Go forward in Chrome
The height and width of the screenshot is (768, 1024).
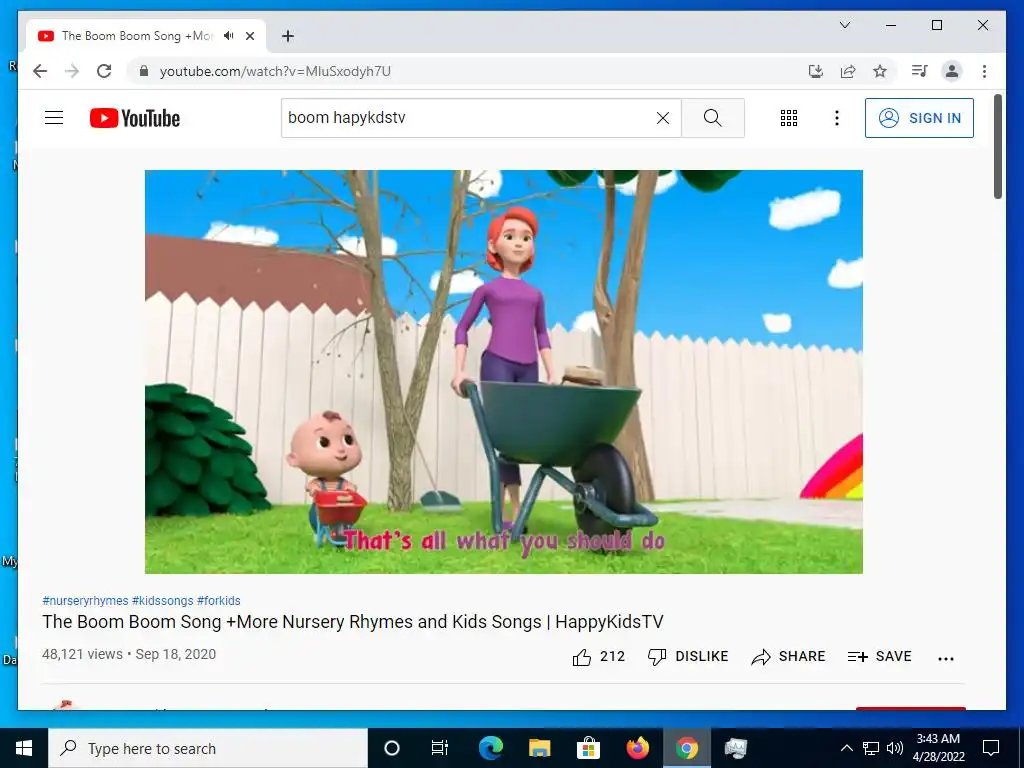72,71
